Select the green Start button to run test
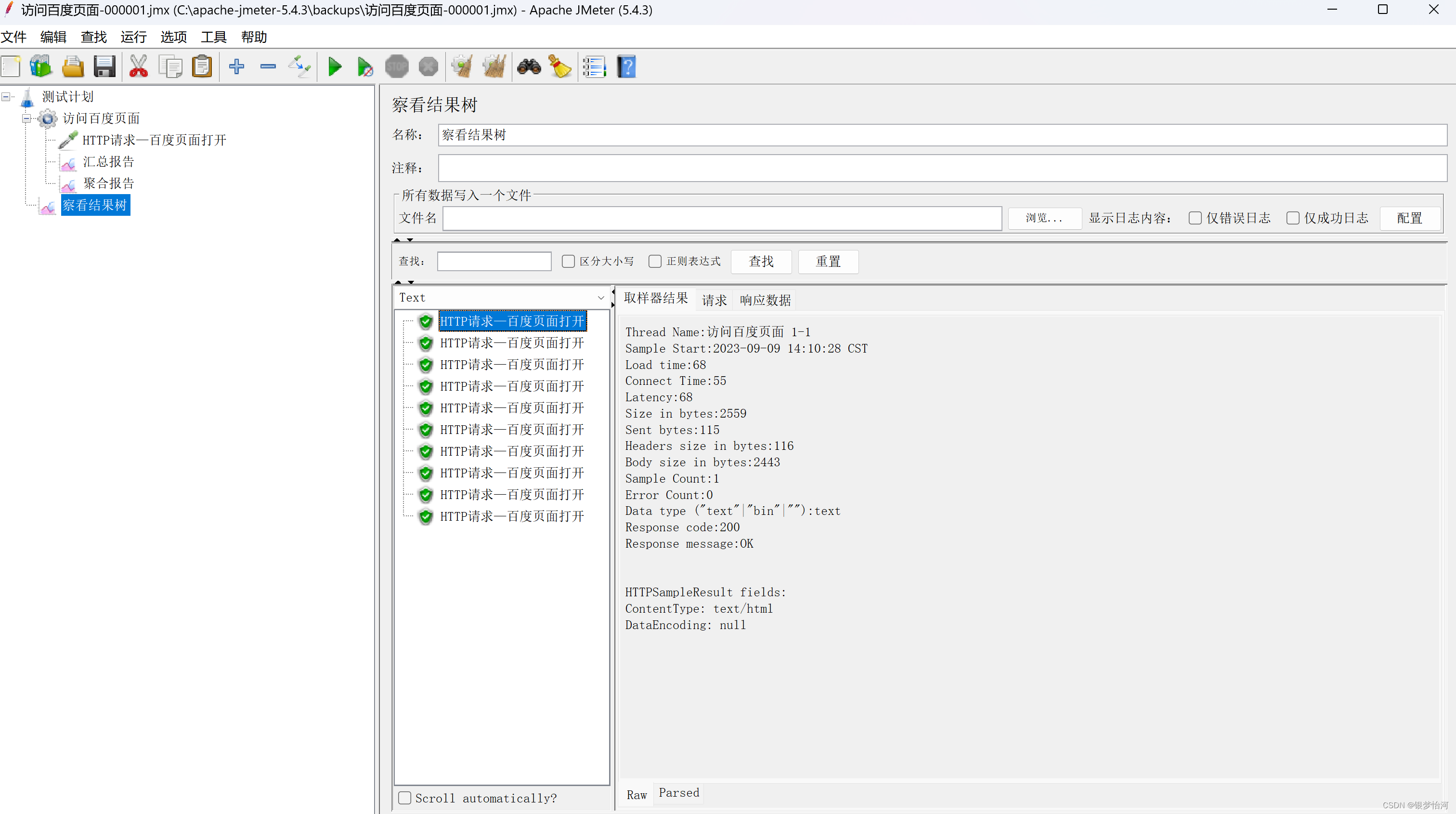1456x814 pixels. (335, 66)
